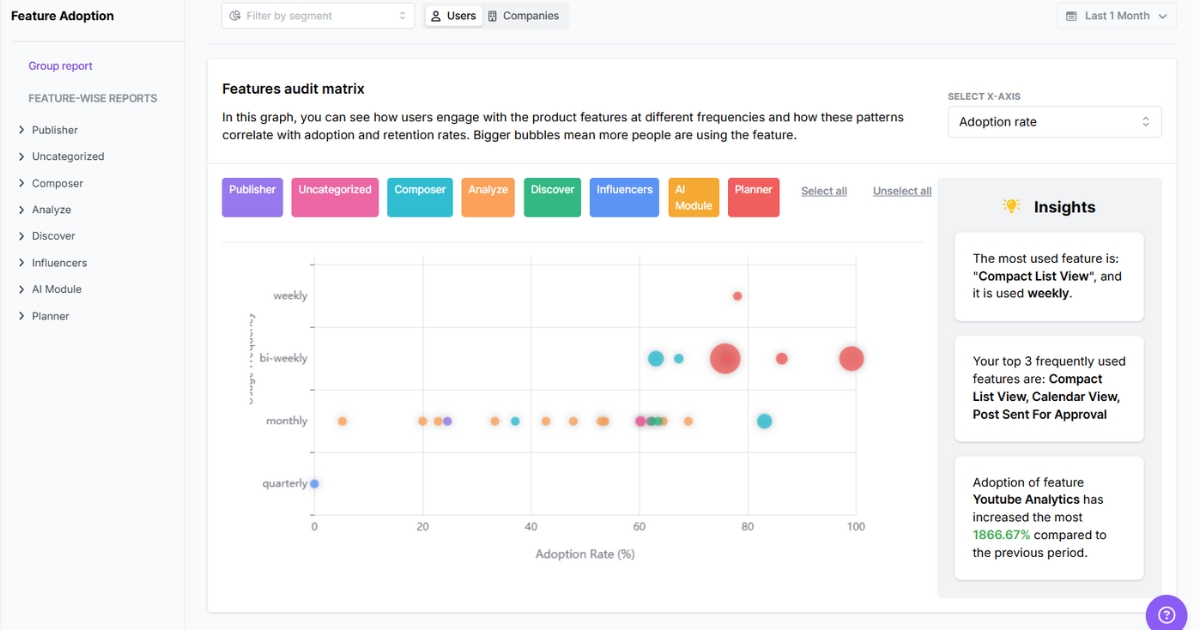Switch to the Companies view
The width and height of the screenshot is (1200, 630).
click(x=525, y=15)
